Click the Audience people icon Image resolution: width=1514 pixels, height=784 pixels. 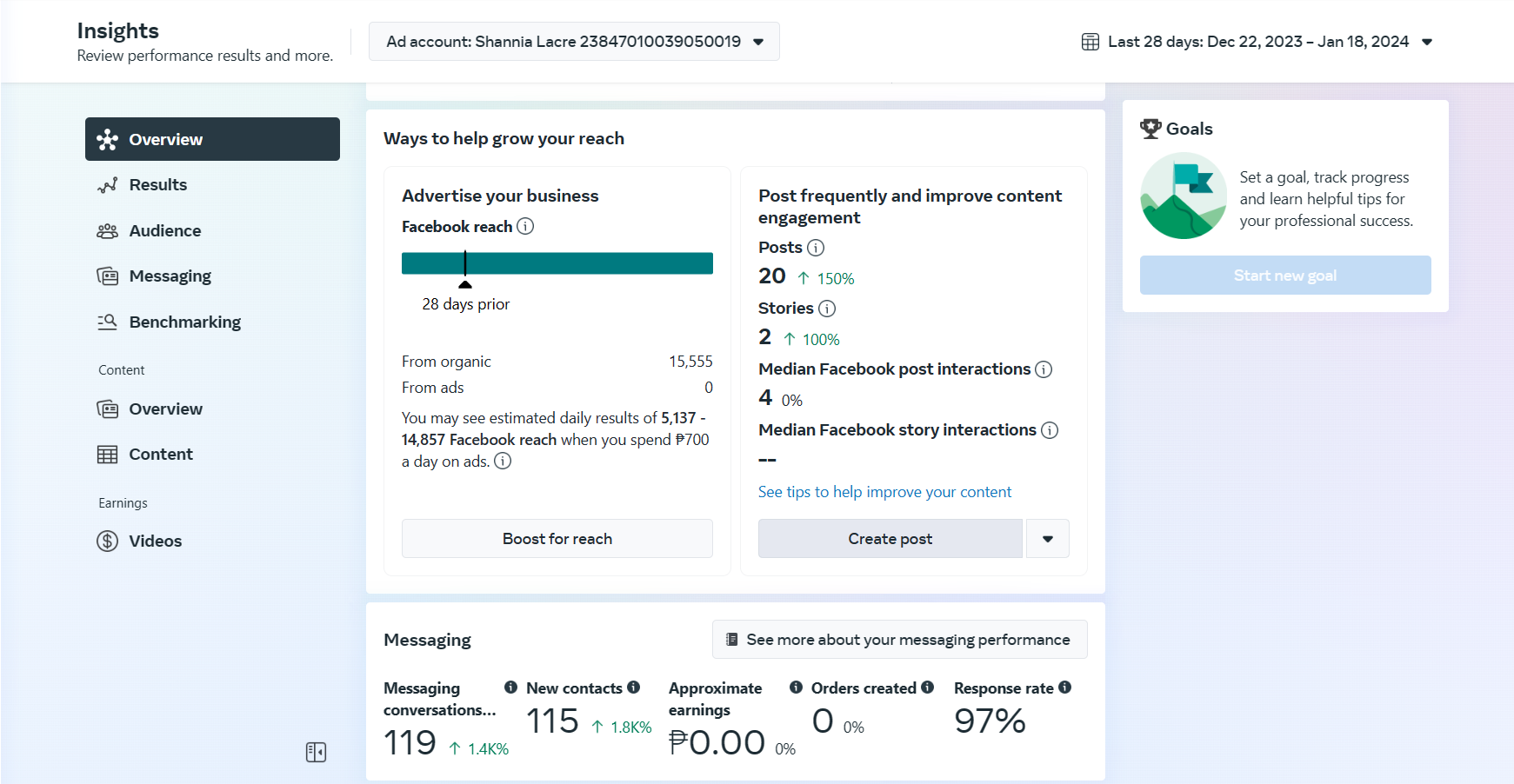[107, 231]
